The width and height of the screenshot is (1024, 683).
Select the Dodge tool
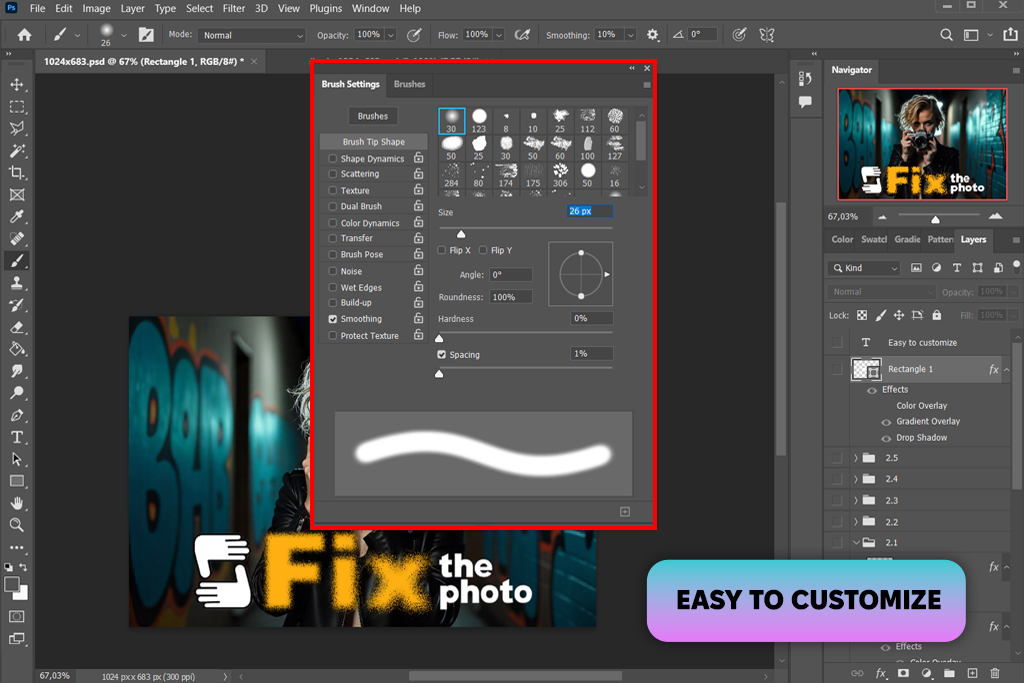click(17, 393)
